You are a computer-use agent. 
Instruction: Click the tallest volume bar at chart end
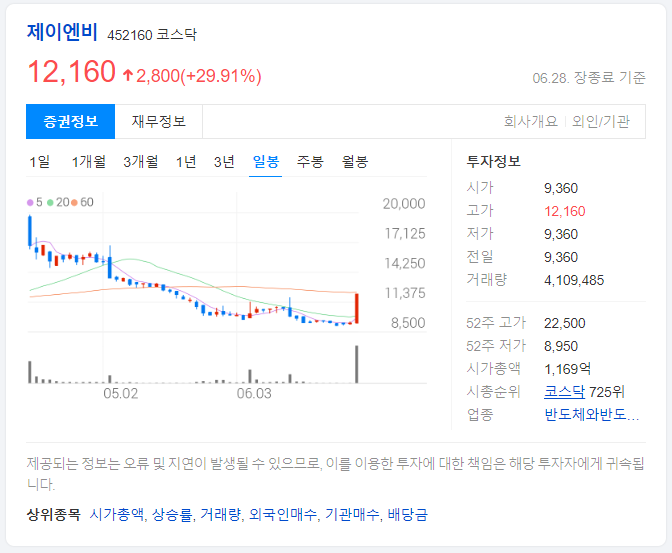coord(357,364)
